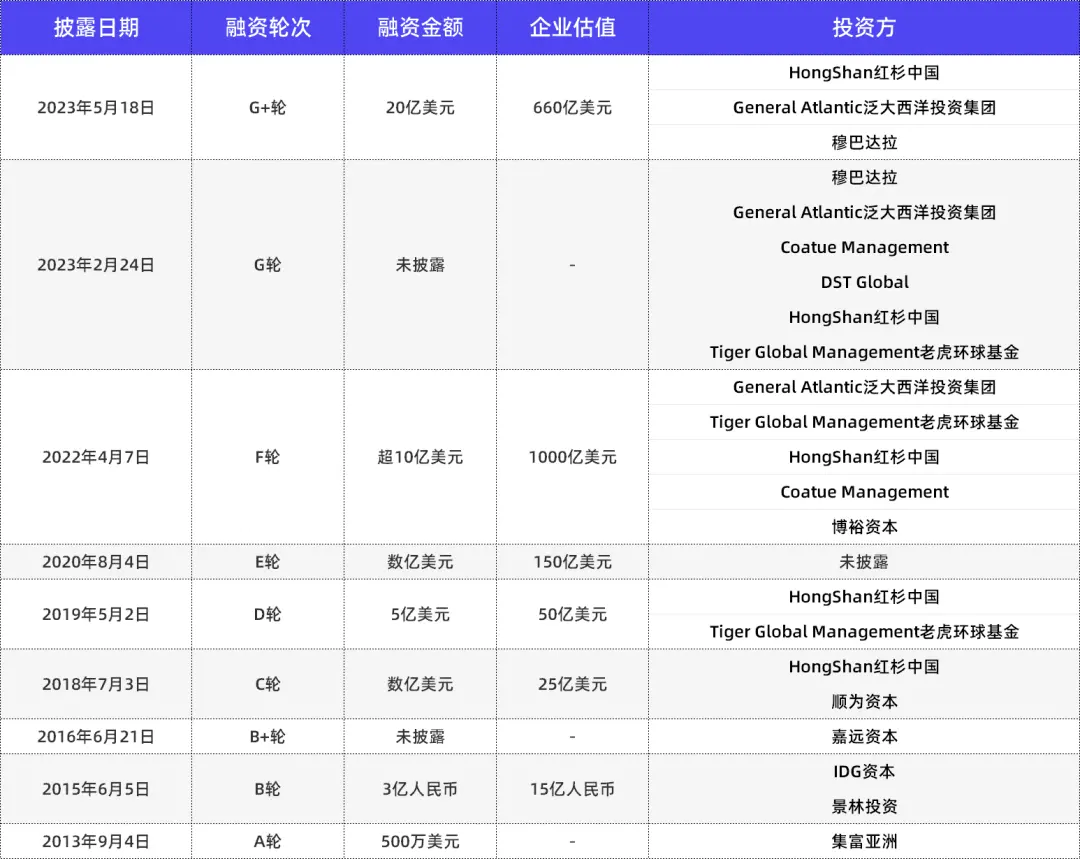Select the HongShan红杉中国 investor entry
The image size is (1080, 859).
pyautogui.click(x=864, y=72)
